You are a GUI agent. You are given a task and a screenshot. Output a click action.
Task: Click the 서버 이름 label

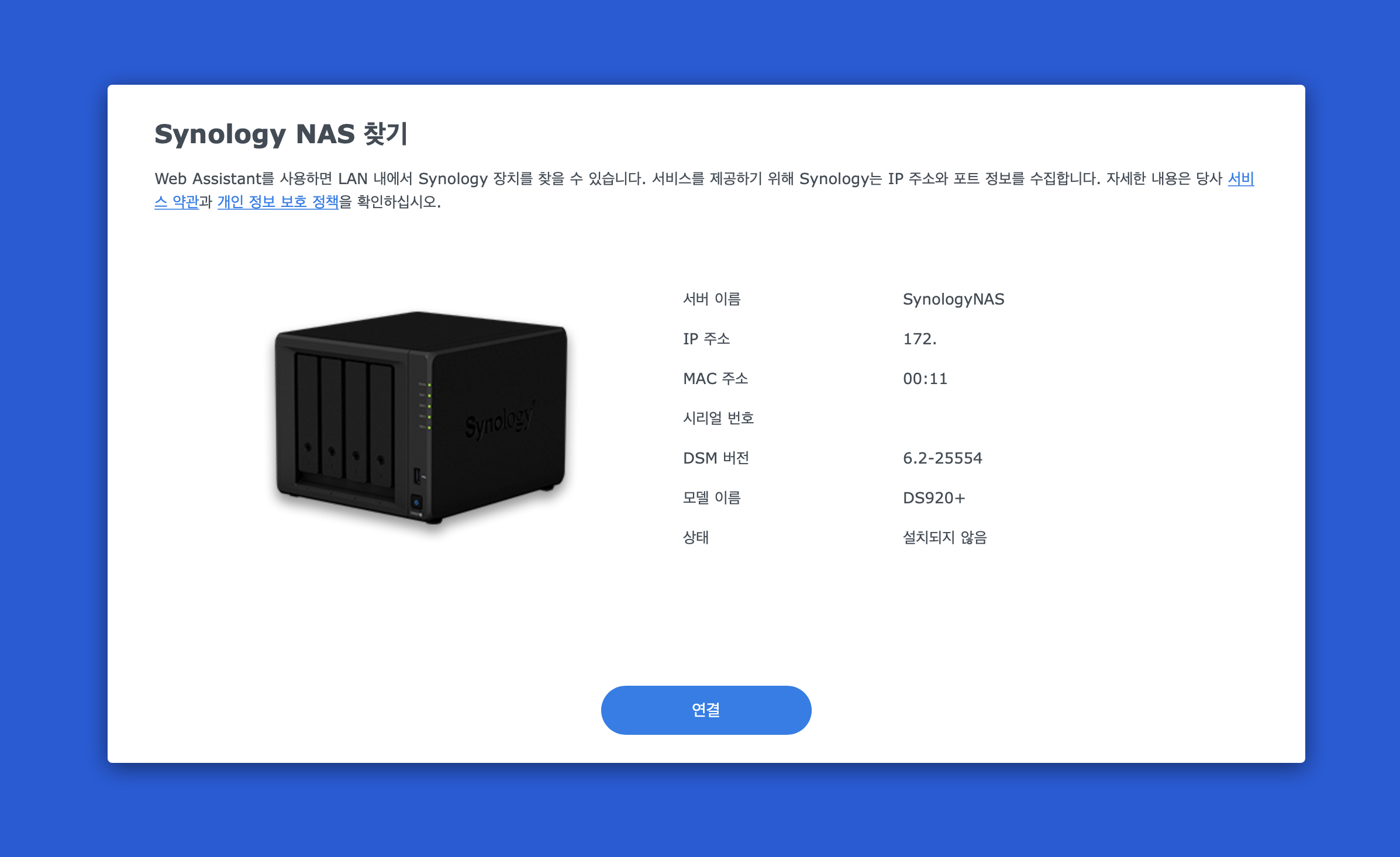pos(712,299)
